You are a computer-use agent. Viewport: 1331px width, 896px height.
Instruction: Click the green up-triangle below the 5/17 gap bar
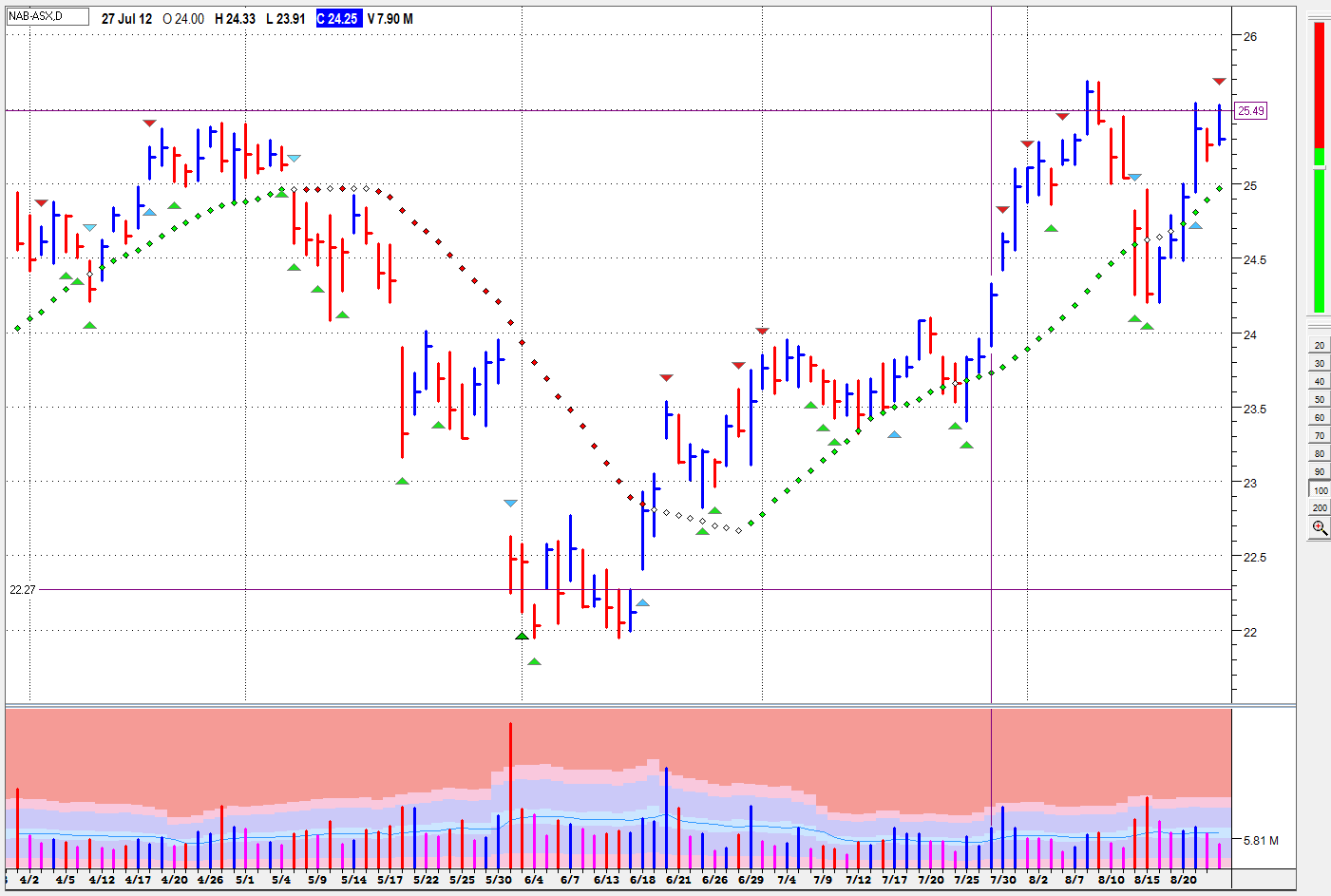402,481
